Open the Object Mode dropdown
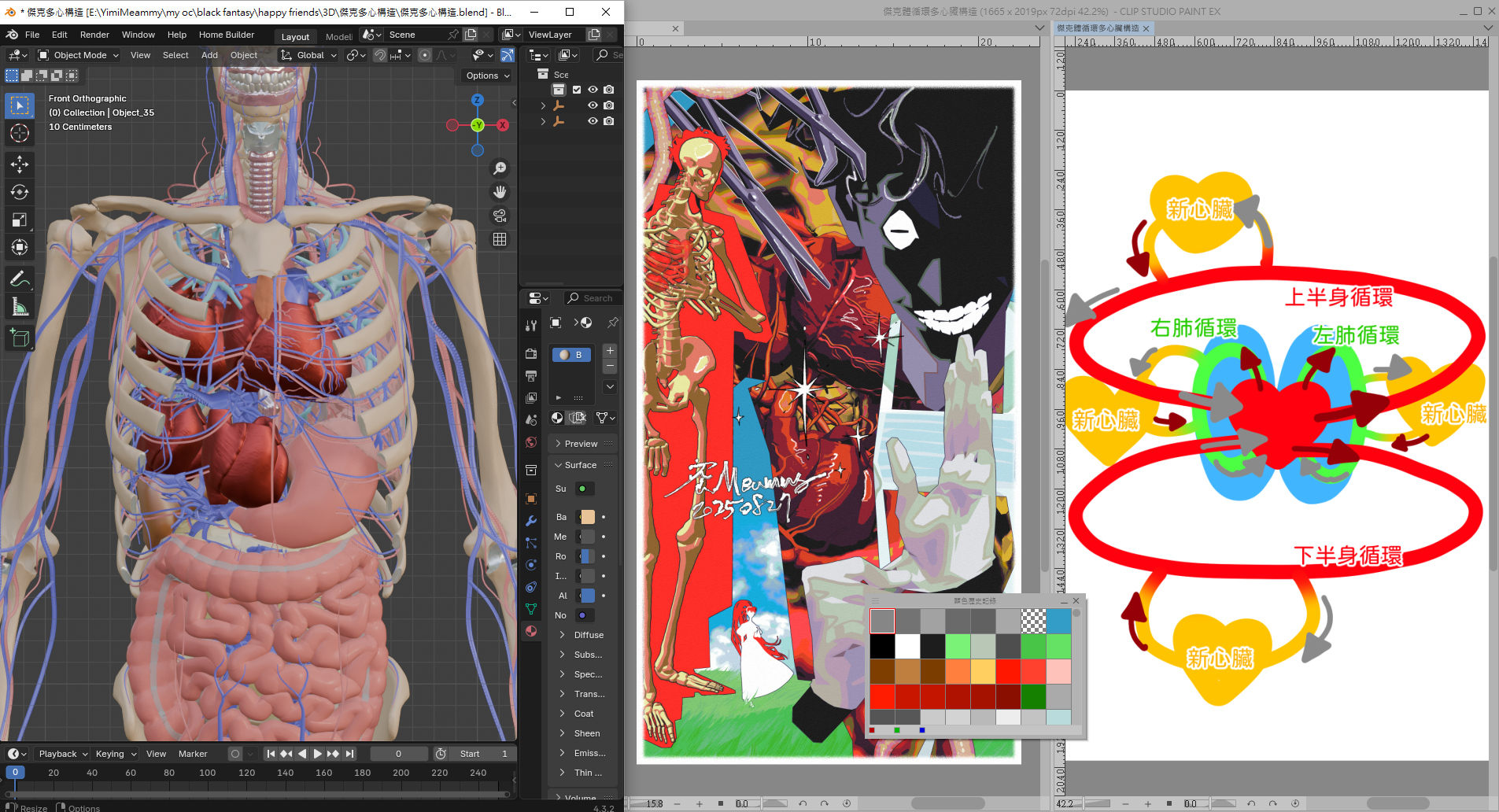The image size is (1499, 812). (x=79, y=55)
